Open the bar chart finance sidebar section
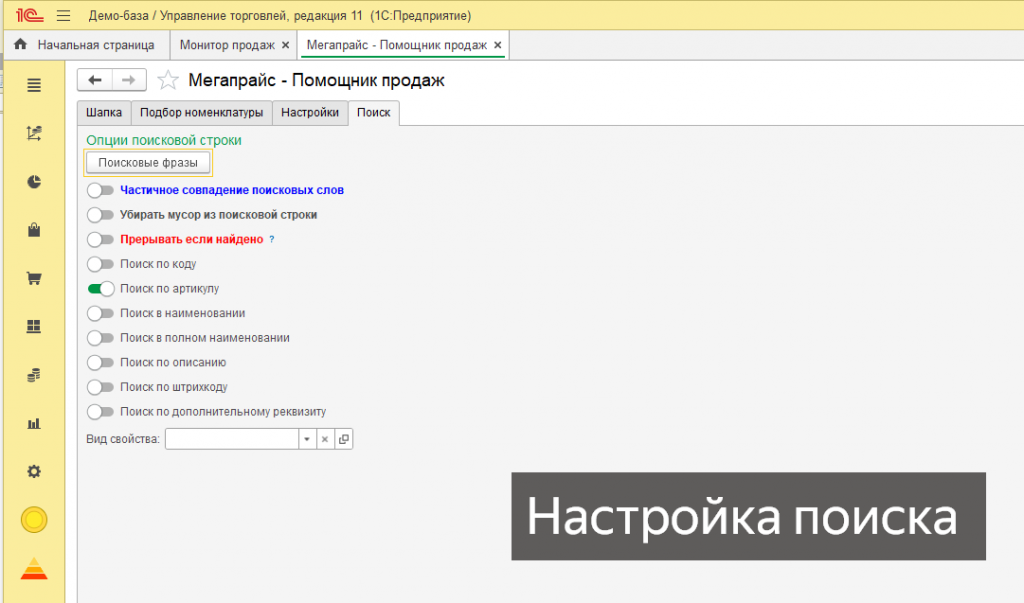1024x603 pixels. pyautogui.click(x=34, y=423)
